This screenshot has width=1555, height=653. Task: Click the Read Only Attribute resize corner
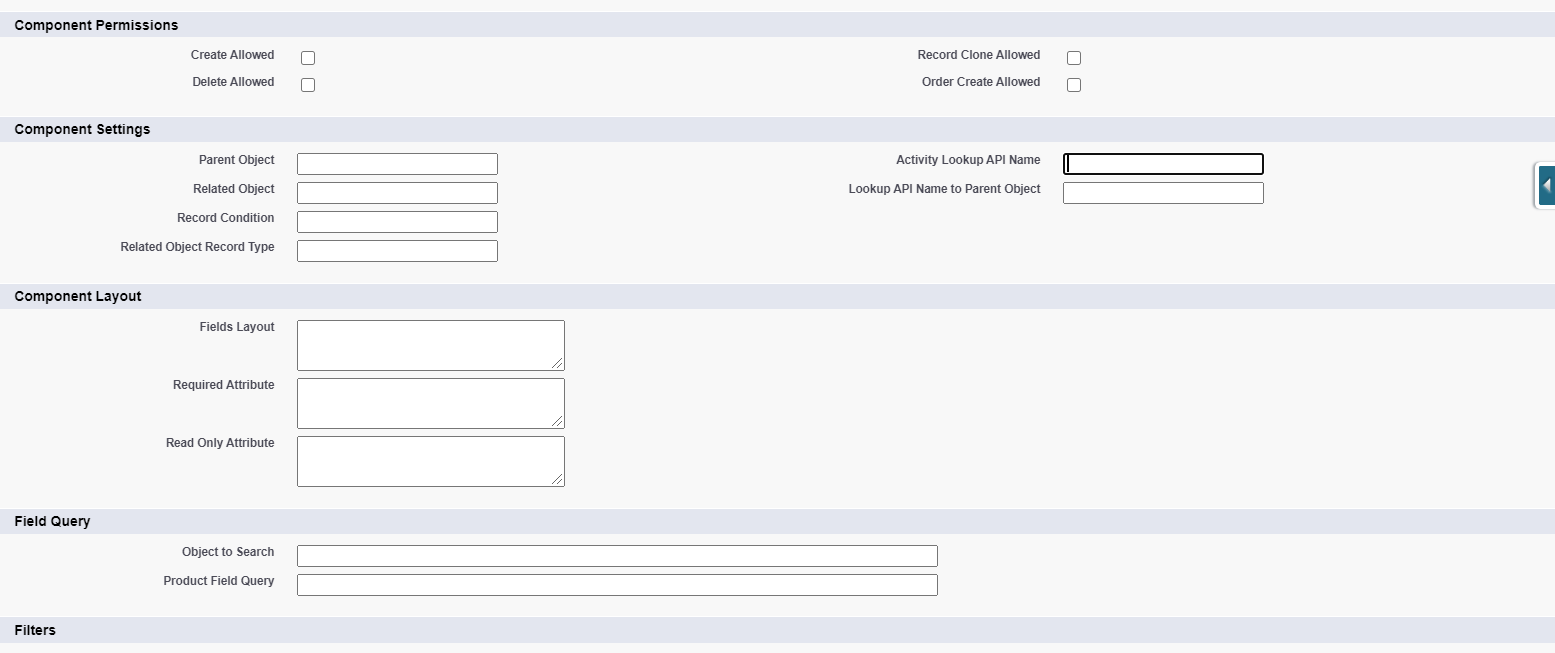pyautogui.click(x=558, y=480)
